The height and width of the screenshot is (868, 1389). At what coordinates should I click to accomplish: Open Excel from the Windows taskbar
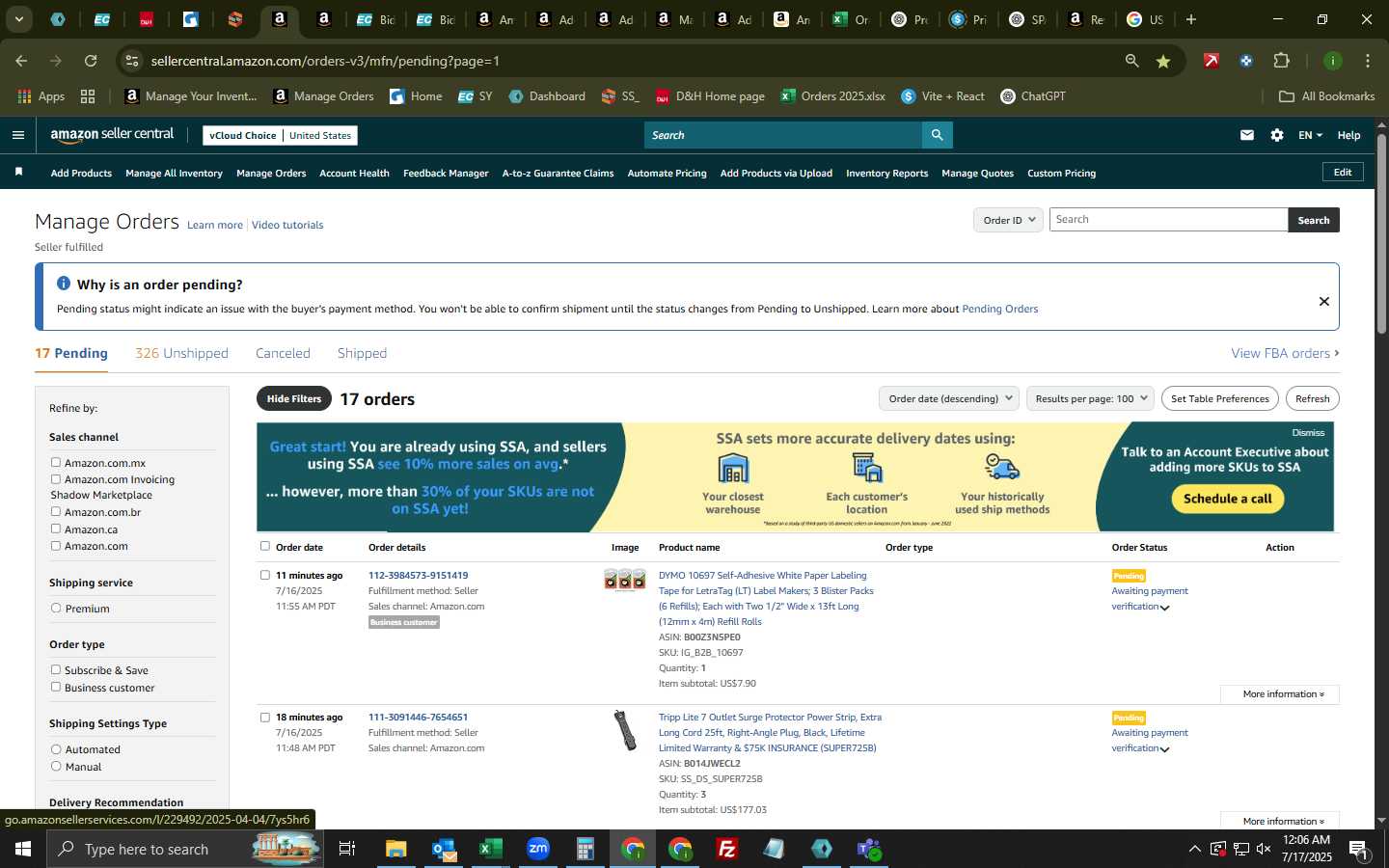[491, 849]
